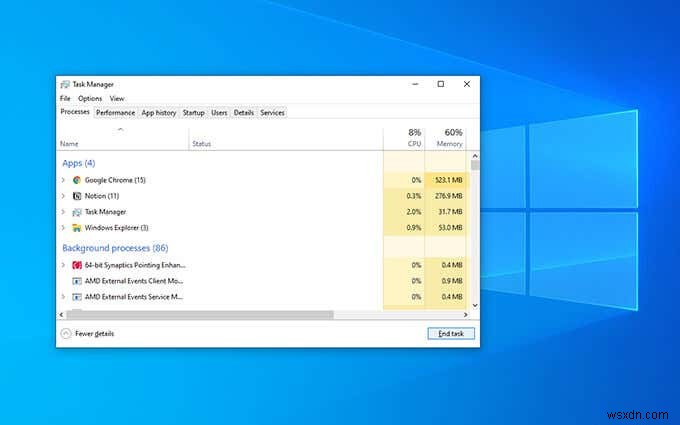680x425 pixels.
Task: Click the horizontal scrollbar right arrow
Action: tap(466, 315)
